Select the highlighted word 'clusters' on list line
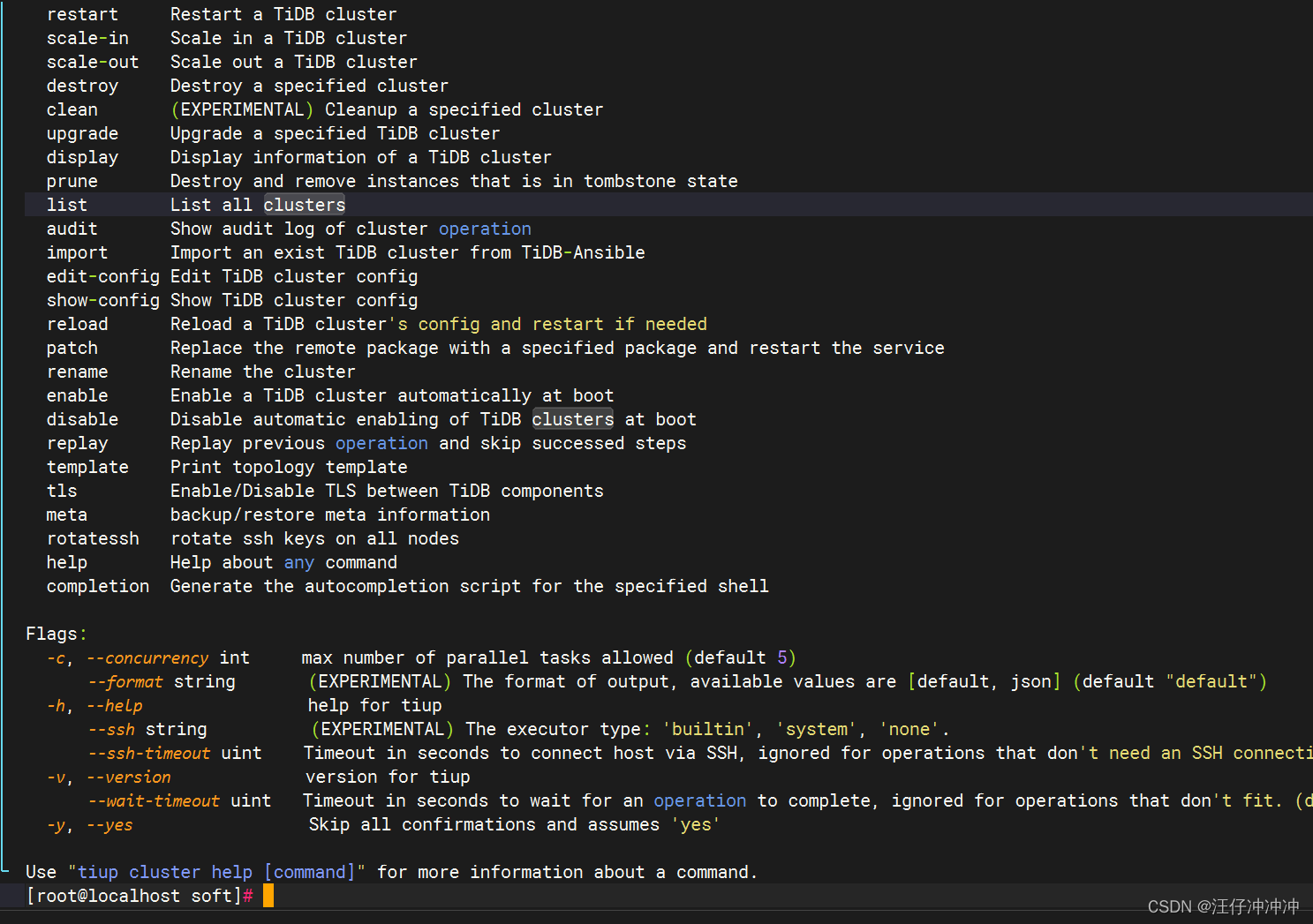The height and width of the screenshot is (924, 1313). click(304, 204)
